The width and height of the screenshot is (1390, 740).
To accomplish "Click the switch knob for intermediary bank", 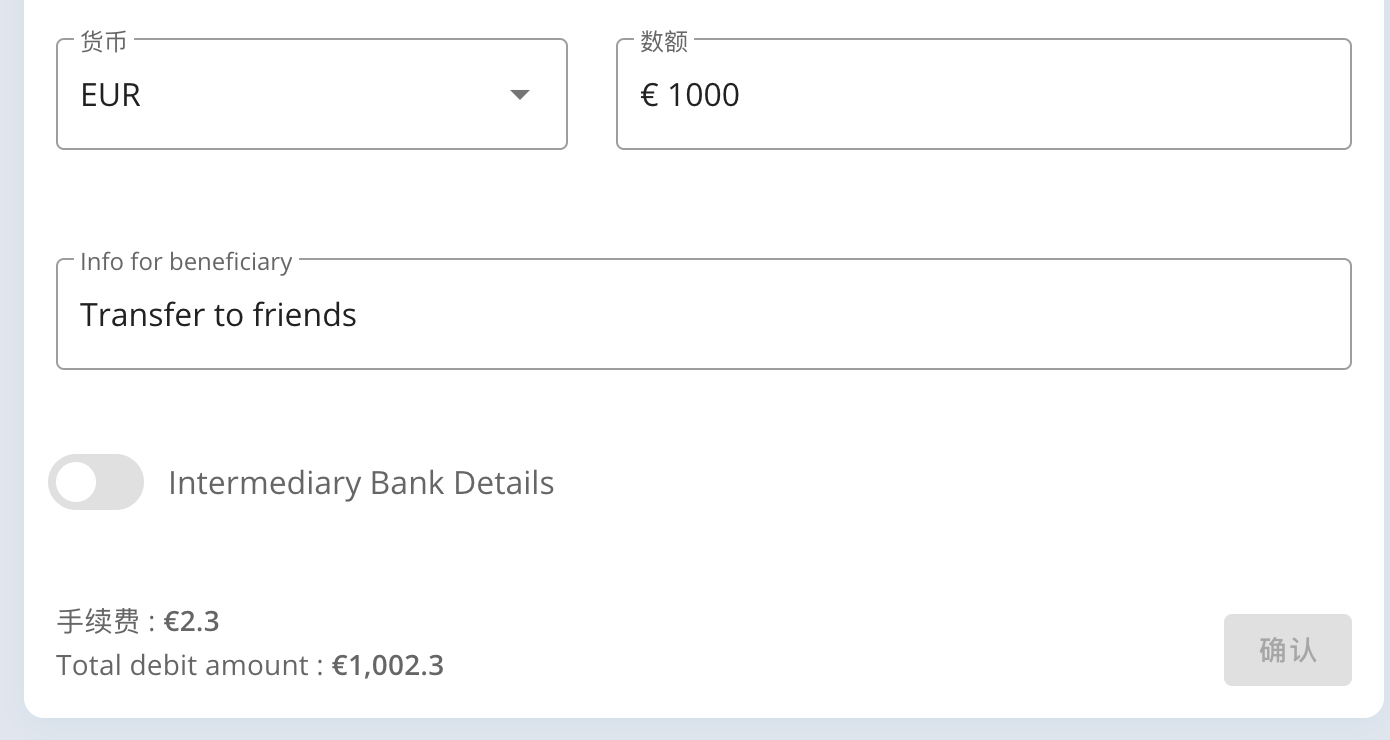I will 76,483.
